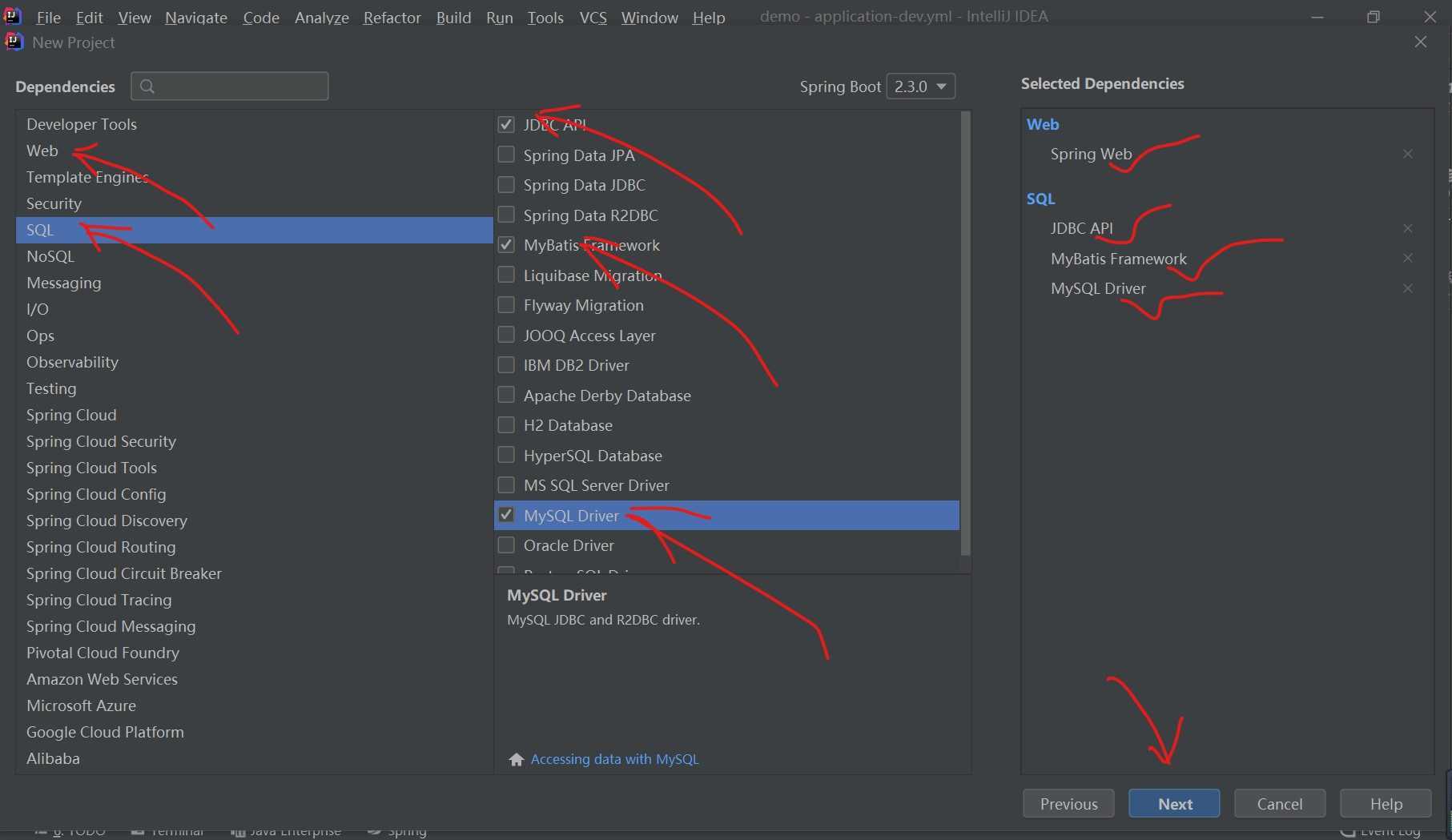The image size is (1452, 840).
Task: Click the search magnifier icon in Dependencies
Action: (x=147, y=86)
